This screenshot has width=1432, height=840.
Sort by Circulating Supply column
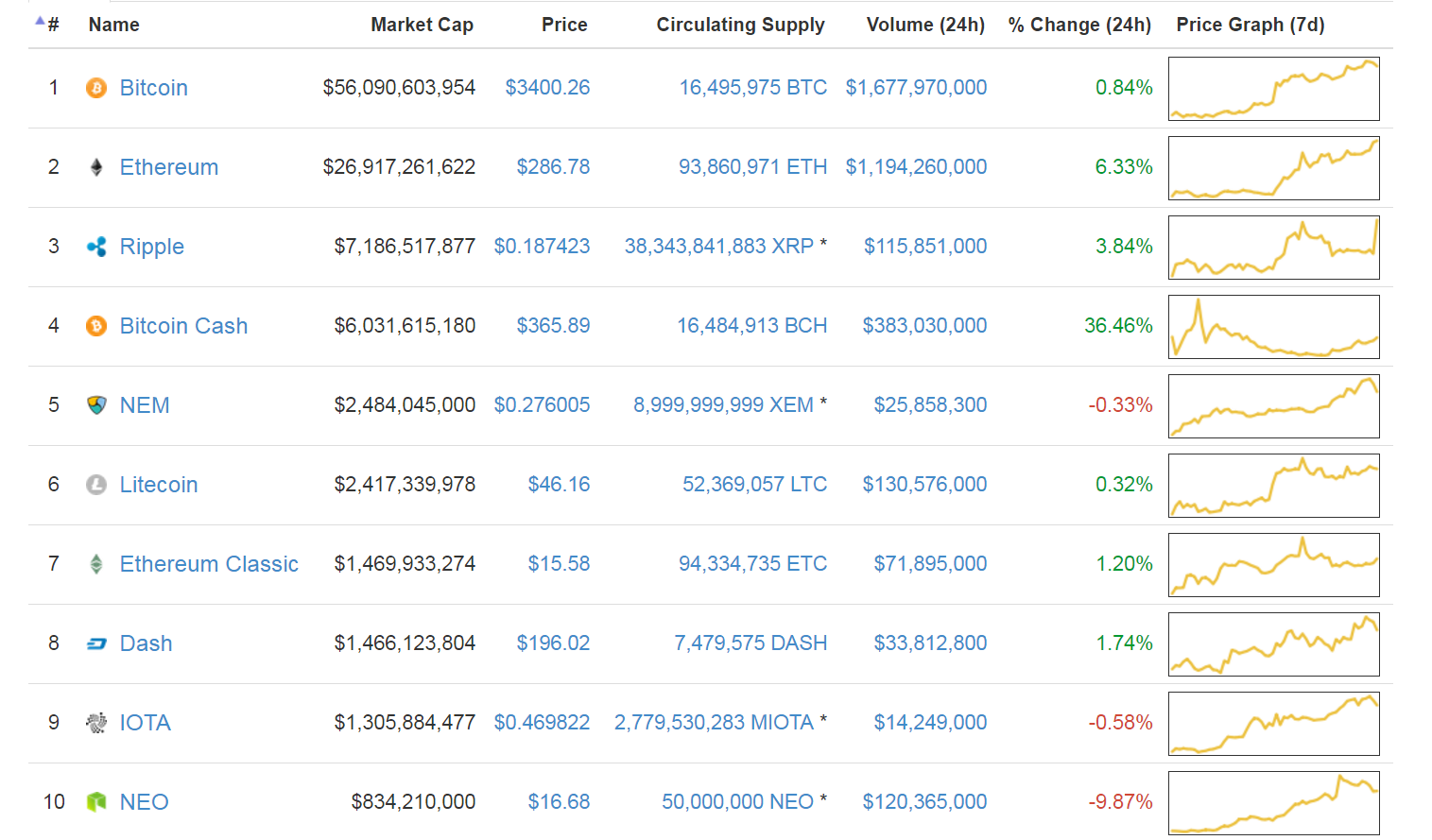[x=740, y=25]
